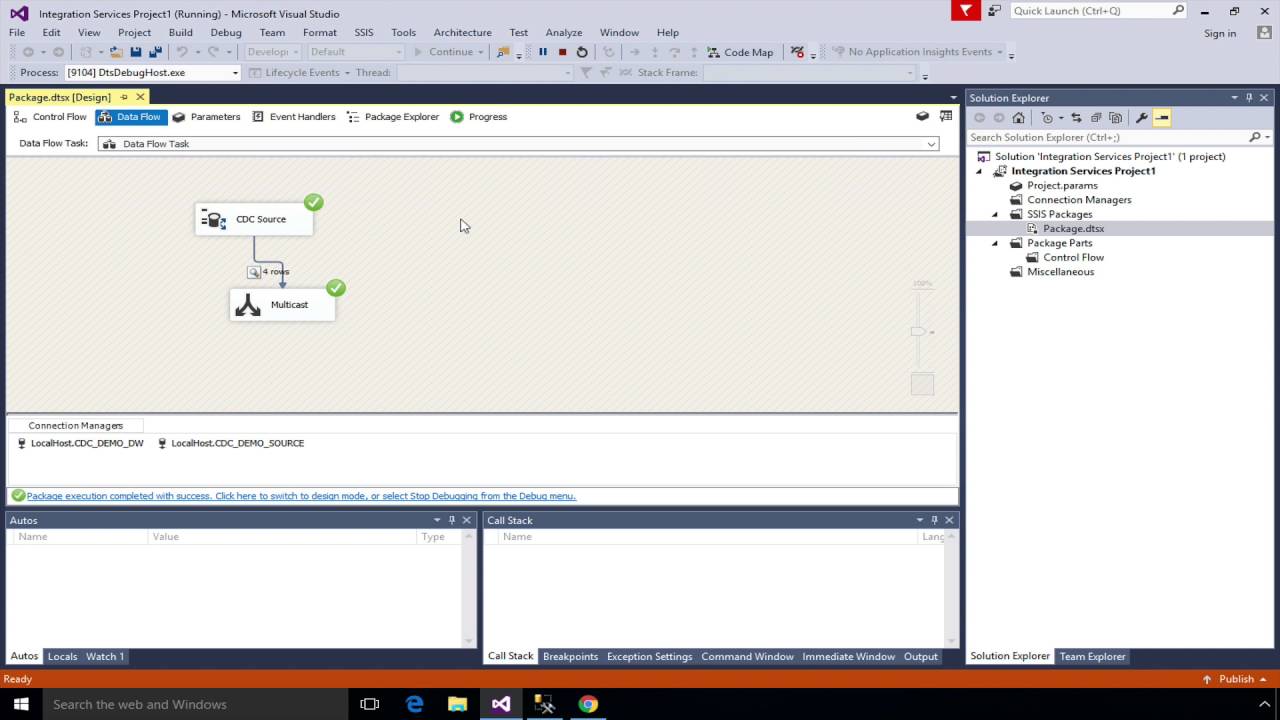The image size is (1280, 720).
Task: Click zoom fit box on canvas
Action: 922,384
